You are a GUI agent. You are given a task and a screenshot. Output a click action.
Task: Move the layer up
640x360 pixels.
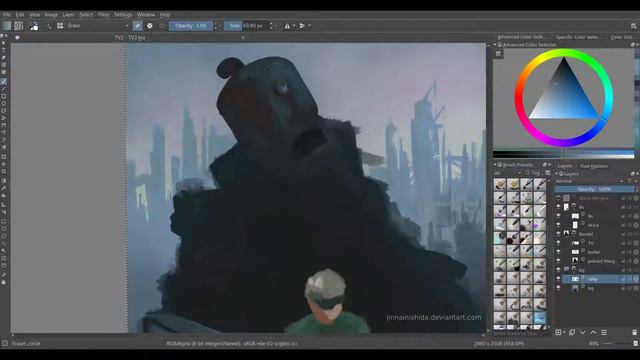[593, 332]
